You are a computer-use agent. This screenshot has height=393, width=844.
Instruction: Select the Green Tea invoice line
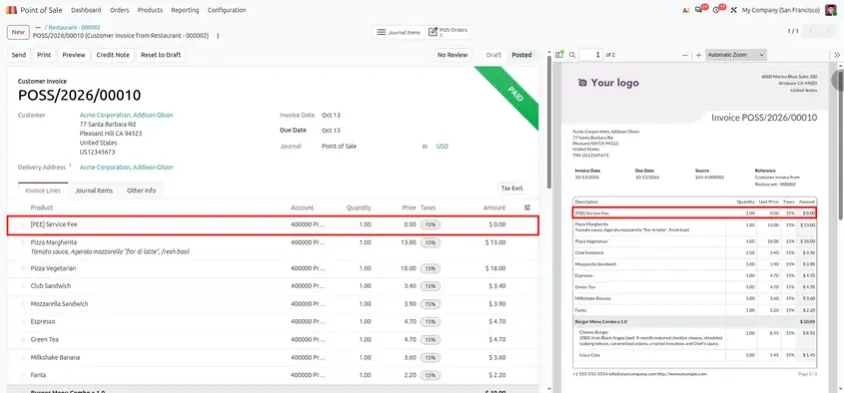pos(273,340)
